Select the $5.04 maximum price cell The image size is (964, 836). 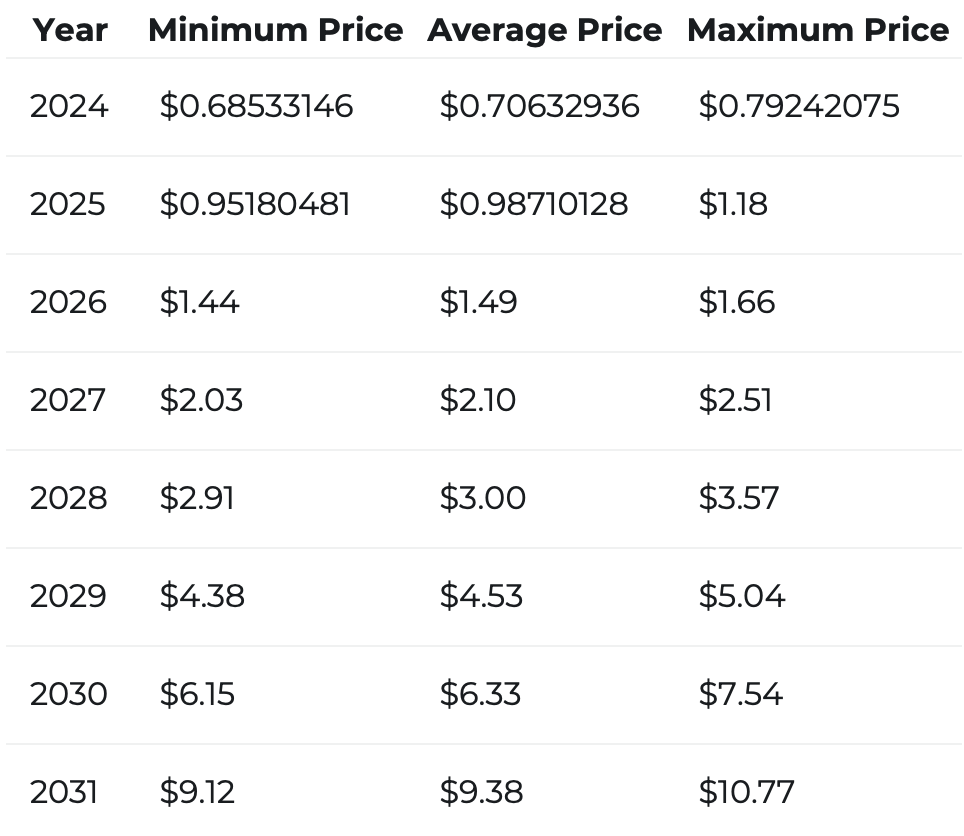[741, 596]
